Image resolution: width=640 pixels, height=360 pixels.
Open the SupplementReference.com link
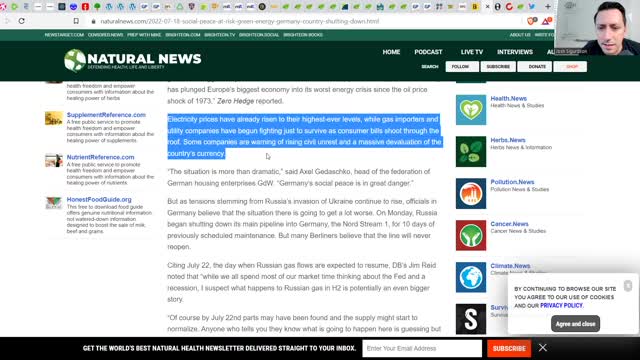pos(106,115)
